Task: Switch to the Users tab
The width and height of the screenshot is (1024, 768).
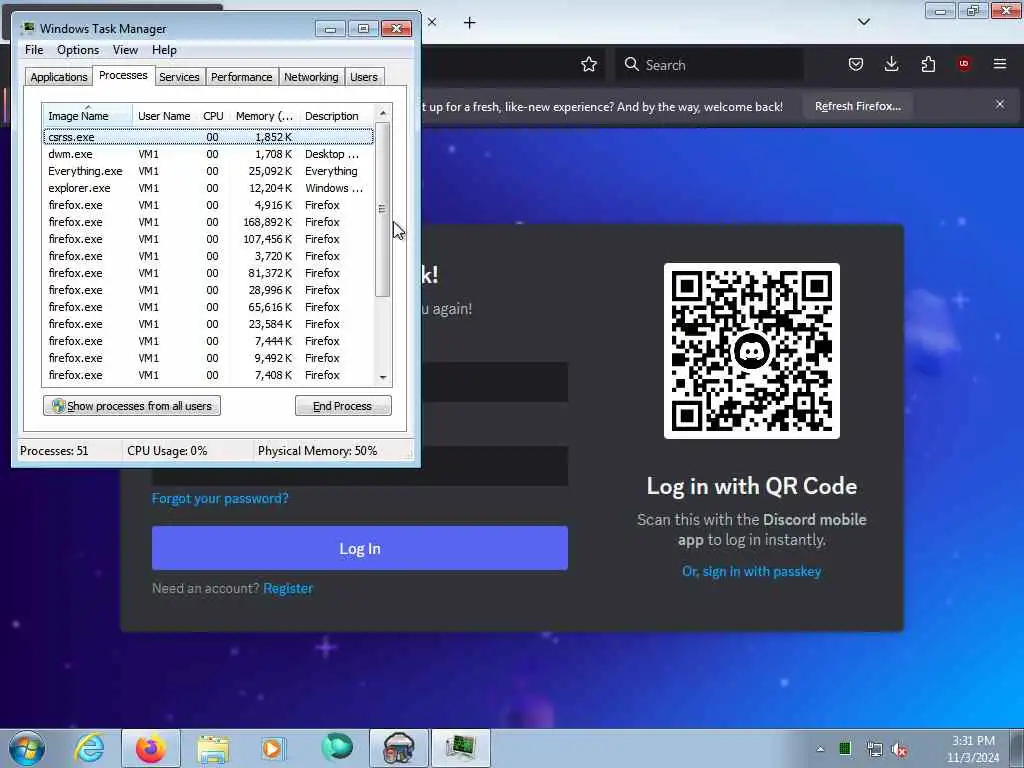Action: [364, 77]
